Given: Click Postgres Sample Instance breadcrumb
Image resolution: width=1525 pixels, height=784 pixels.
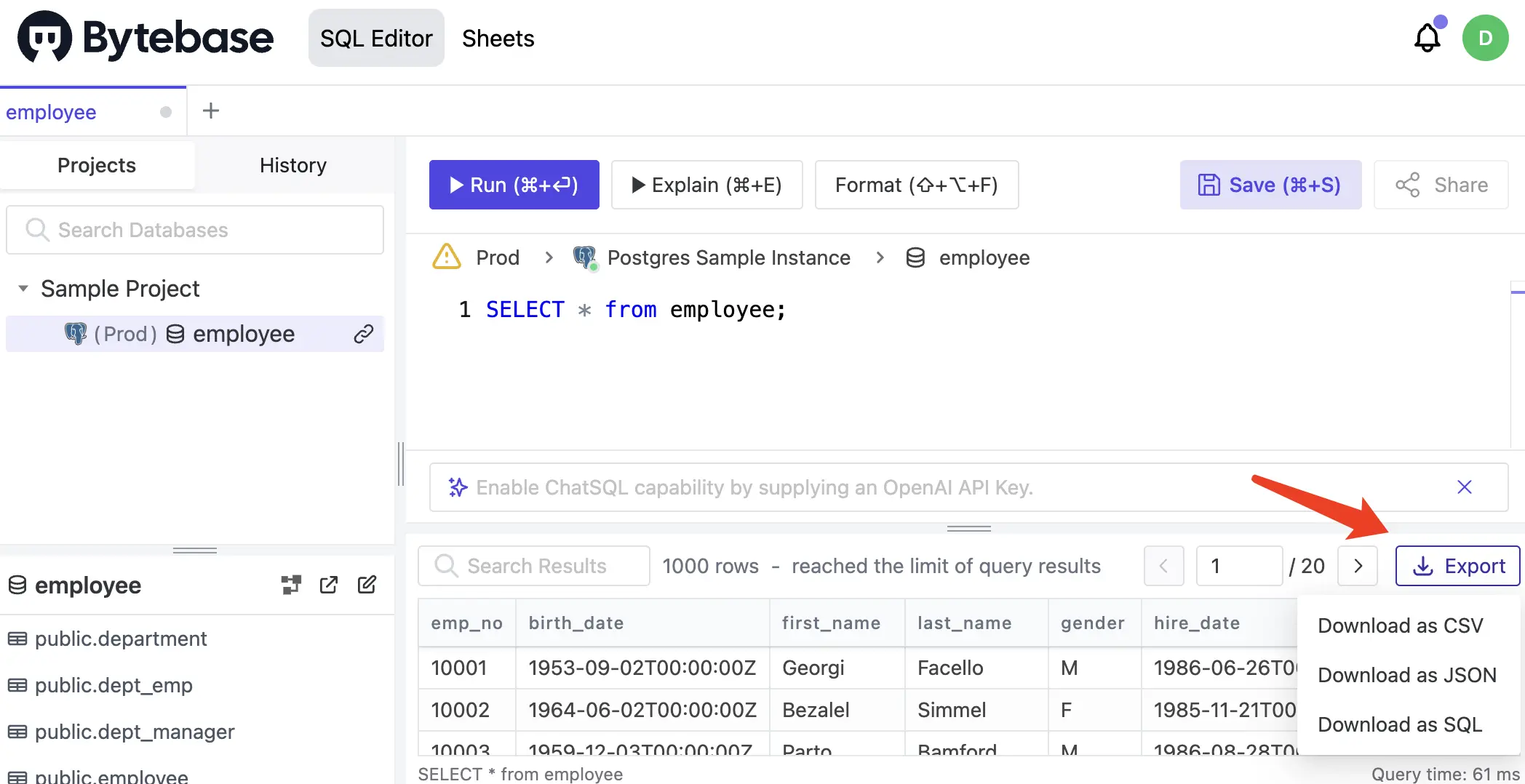Looking at the screenshot, I should pos(728,257).
